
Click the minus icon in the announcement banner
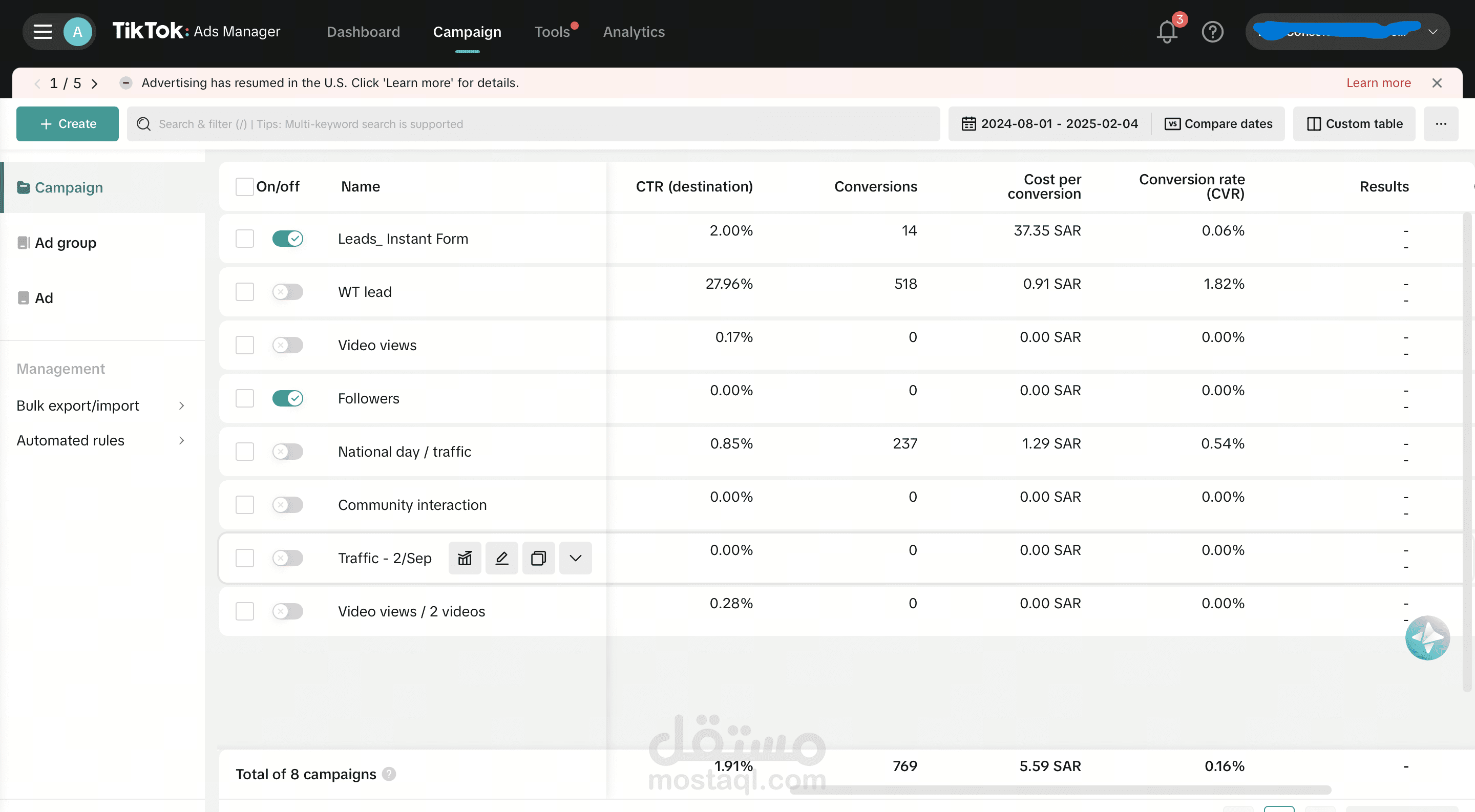tap(126, 83)
